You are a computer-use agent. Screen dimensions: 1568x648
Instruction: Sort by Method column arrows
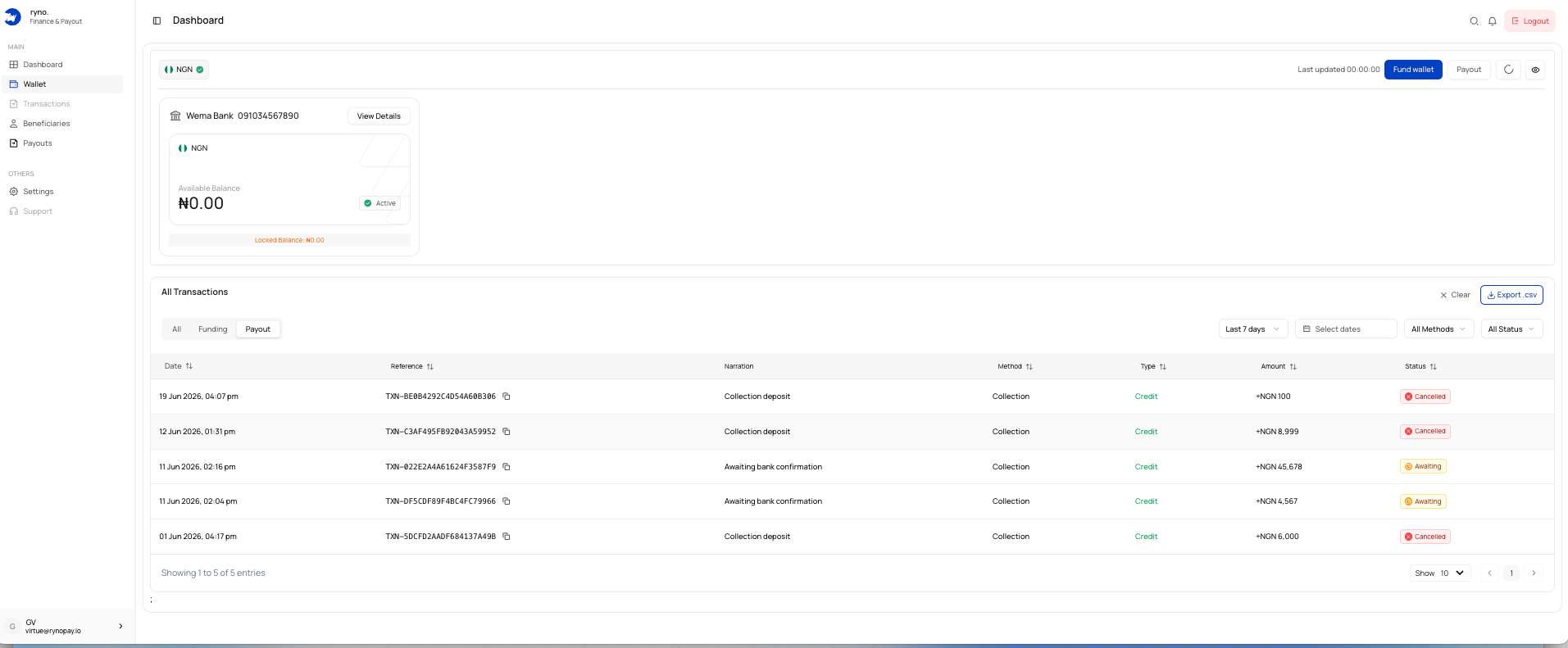pyautogui.click(x=1029, y=366)
